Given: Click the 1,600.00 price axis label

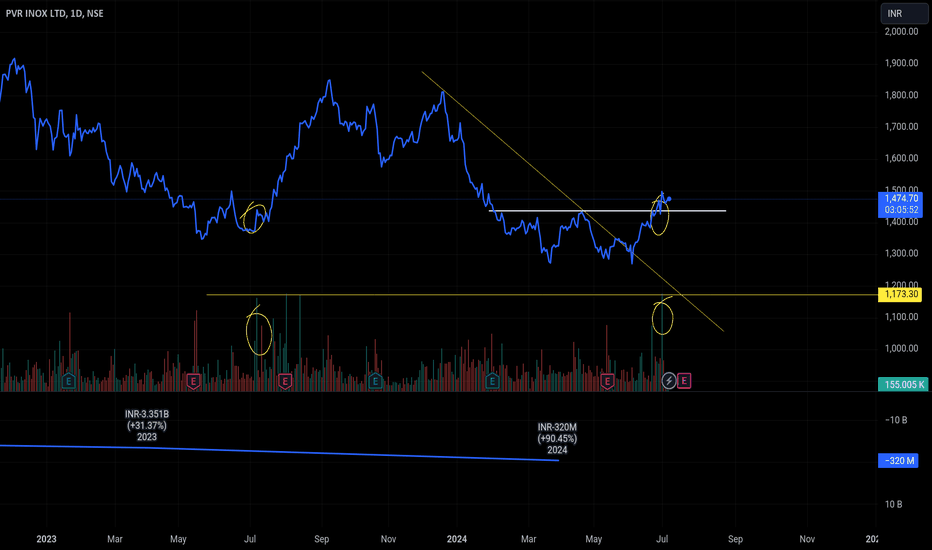Looking at the screenshot, I should [901, 158].
